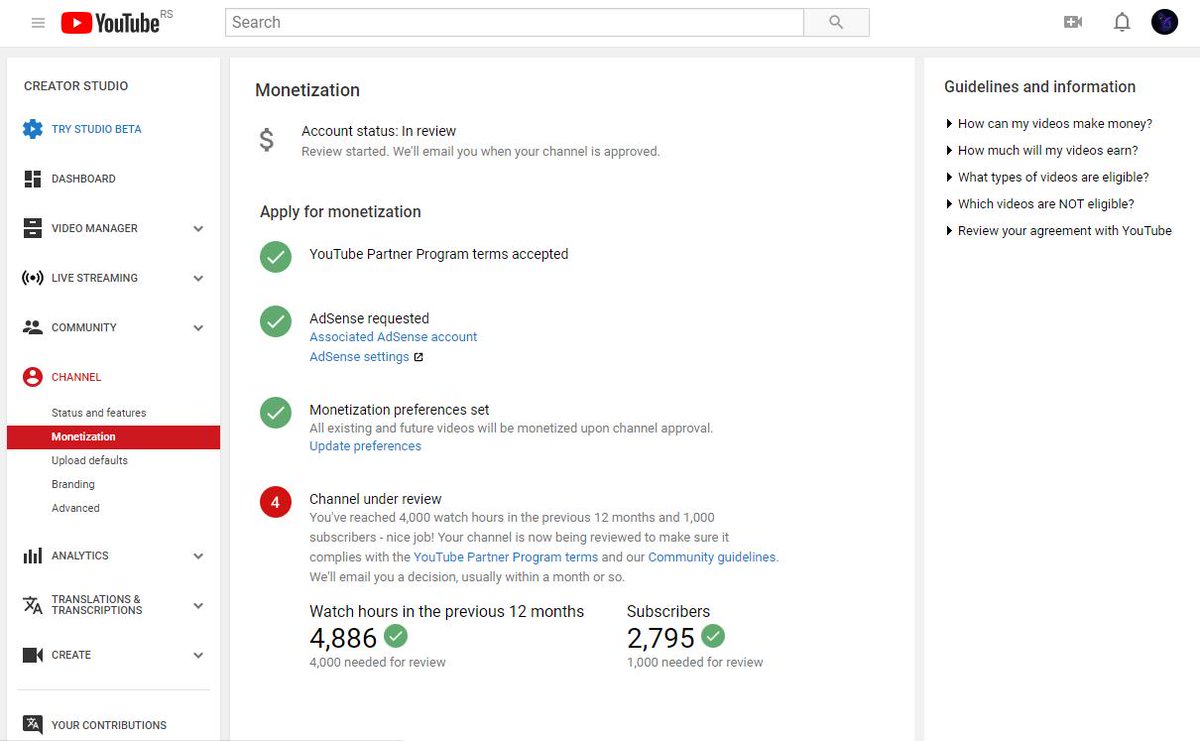Open Dashboard section

(83, 179)
